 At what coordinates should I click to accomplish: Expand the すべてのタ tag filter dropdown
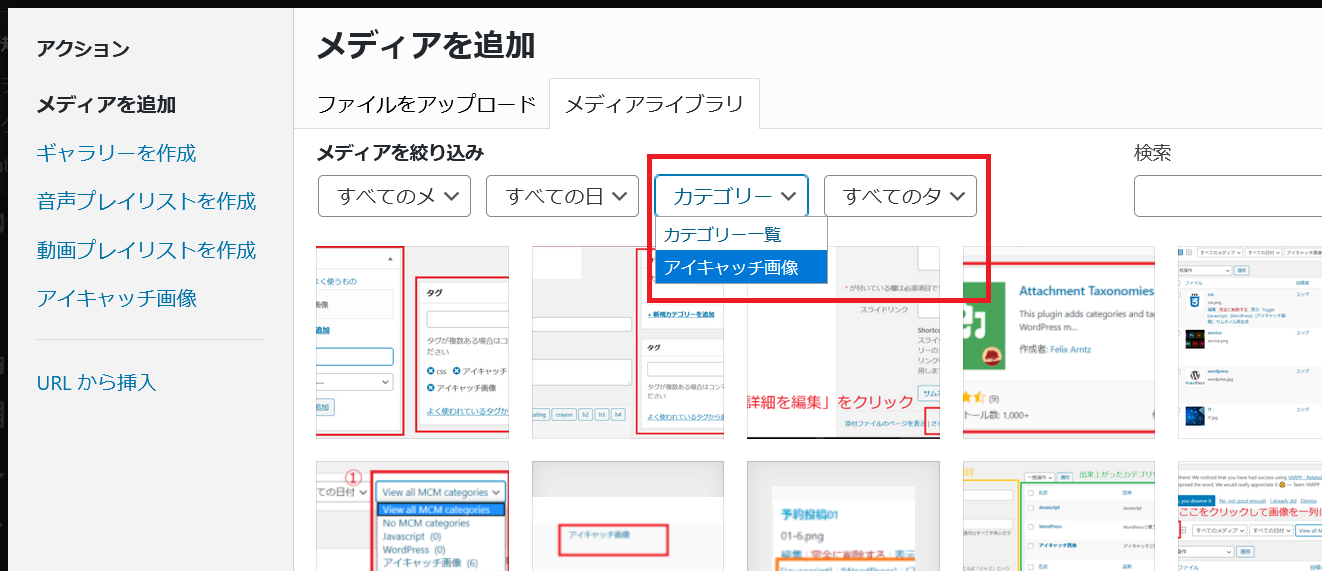900,196
